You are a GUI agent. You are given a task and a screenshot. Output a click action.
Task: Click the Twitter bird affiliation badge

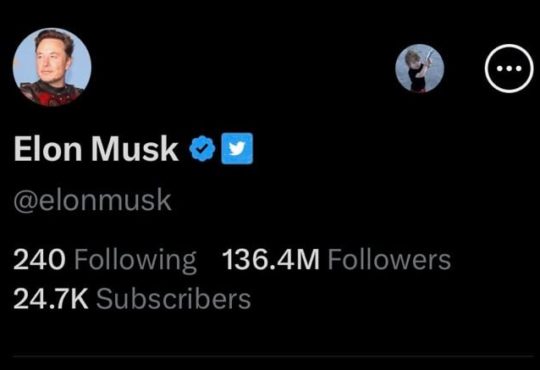pos(237,148)
